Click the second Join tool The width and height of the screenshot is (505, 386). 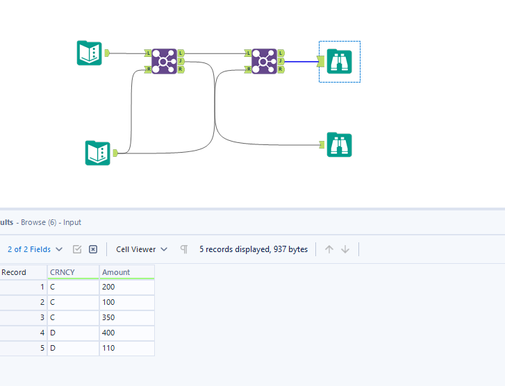(264, 61)
